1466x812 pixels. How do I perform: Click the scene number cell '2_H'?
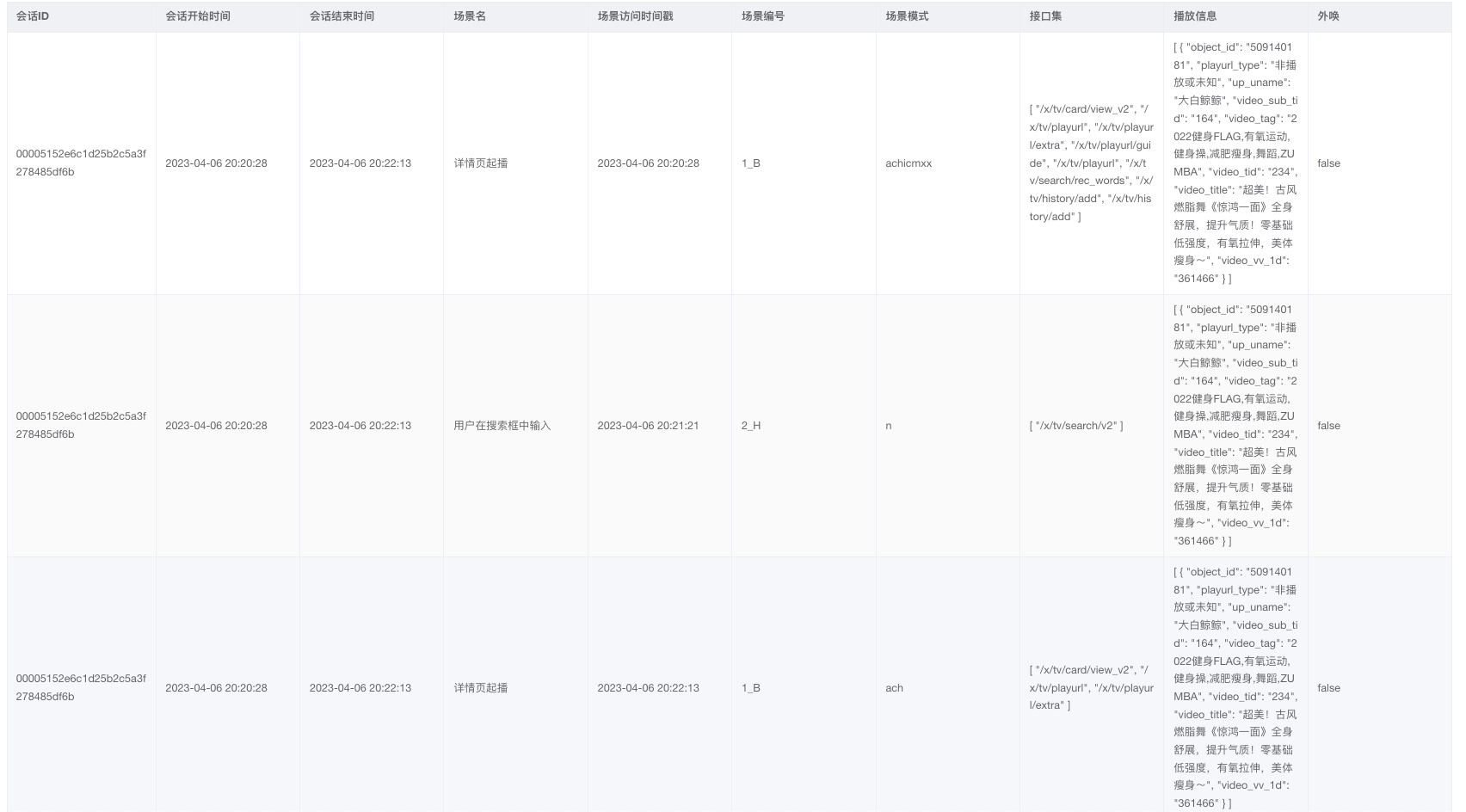coord(751,426)
